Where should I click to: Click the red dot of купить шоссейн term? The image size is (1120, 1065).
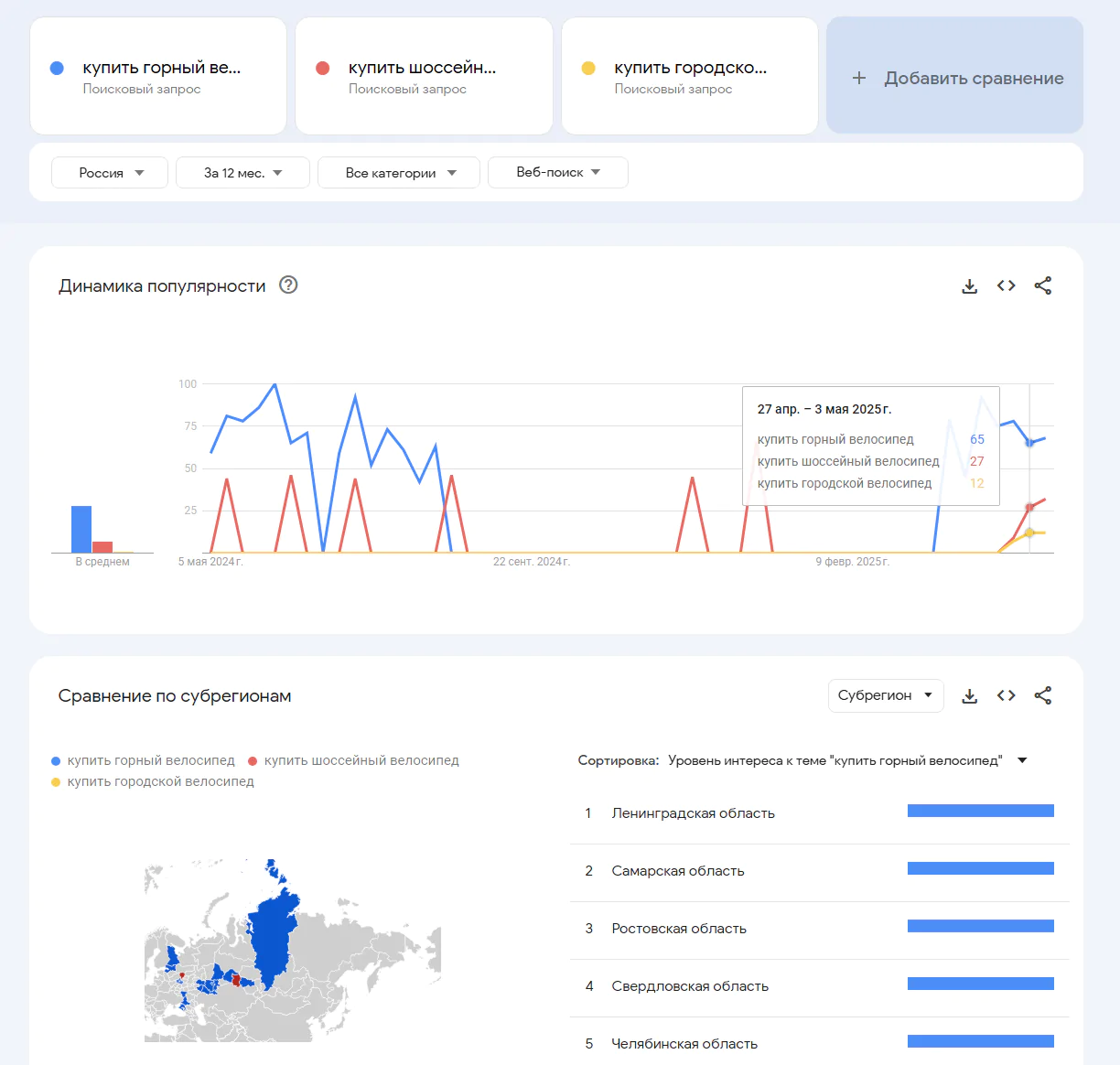322,68
